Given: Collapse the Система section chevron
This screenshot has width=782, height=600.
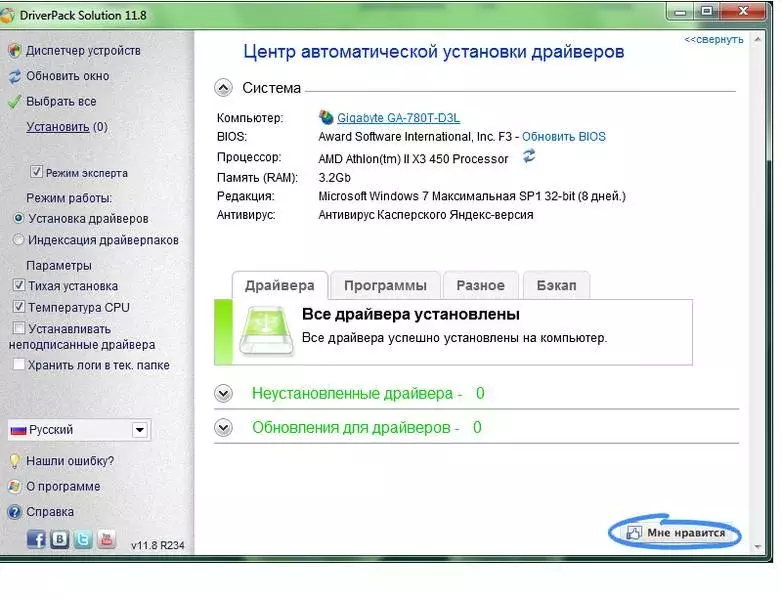Looking at the screenshot, I should click(223, 88).
